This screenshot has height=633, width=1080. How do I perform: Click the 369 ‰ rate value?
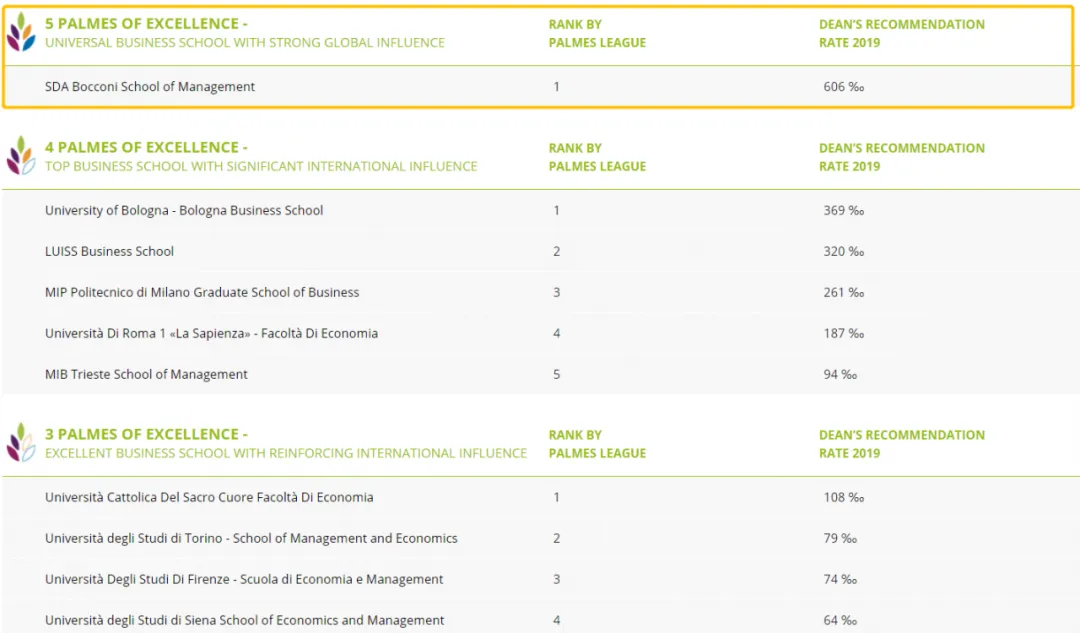(x=844, y=210)
